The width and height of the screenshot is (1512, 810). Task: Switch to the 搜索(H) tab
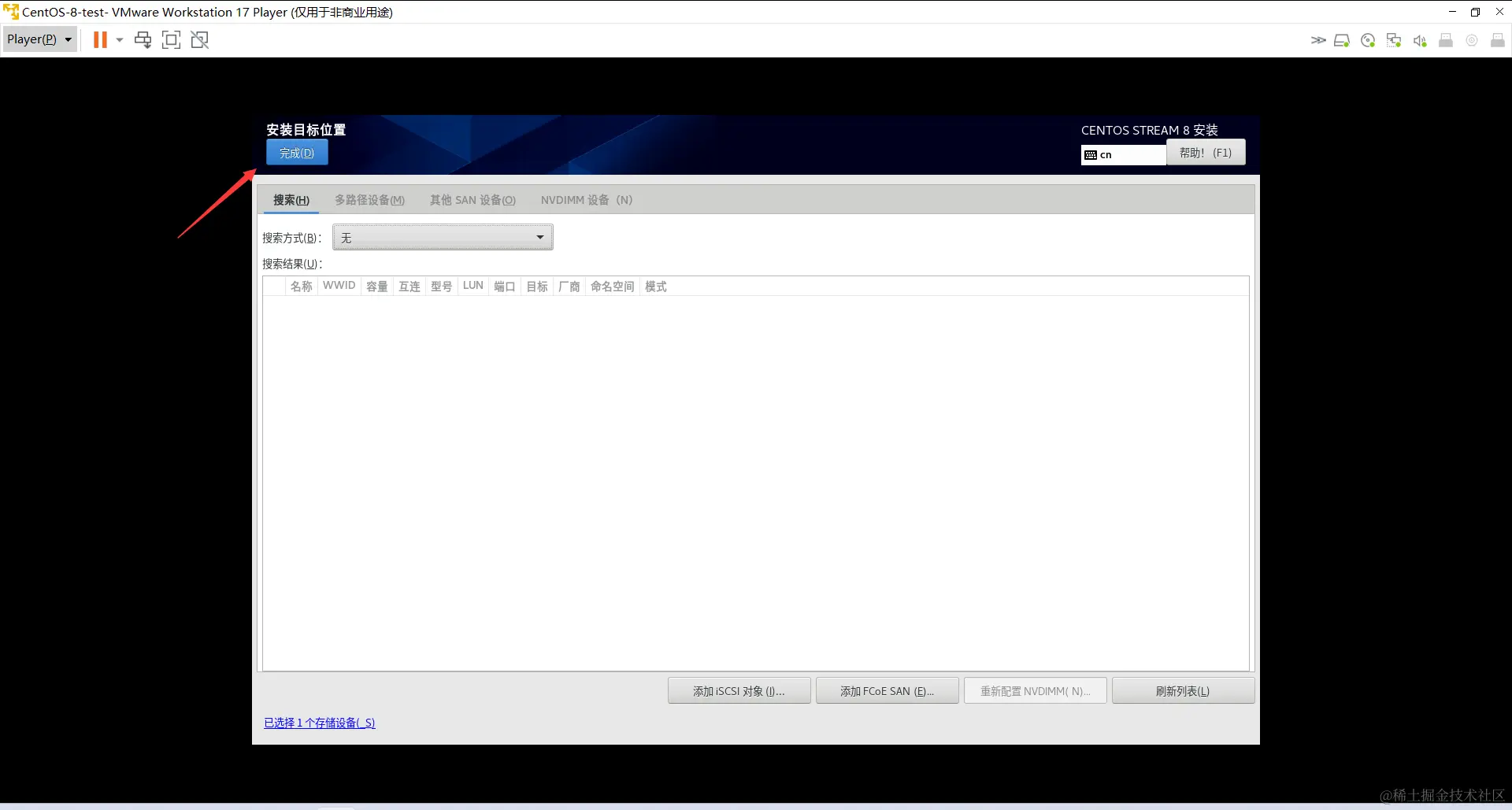291,200
